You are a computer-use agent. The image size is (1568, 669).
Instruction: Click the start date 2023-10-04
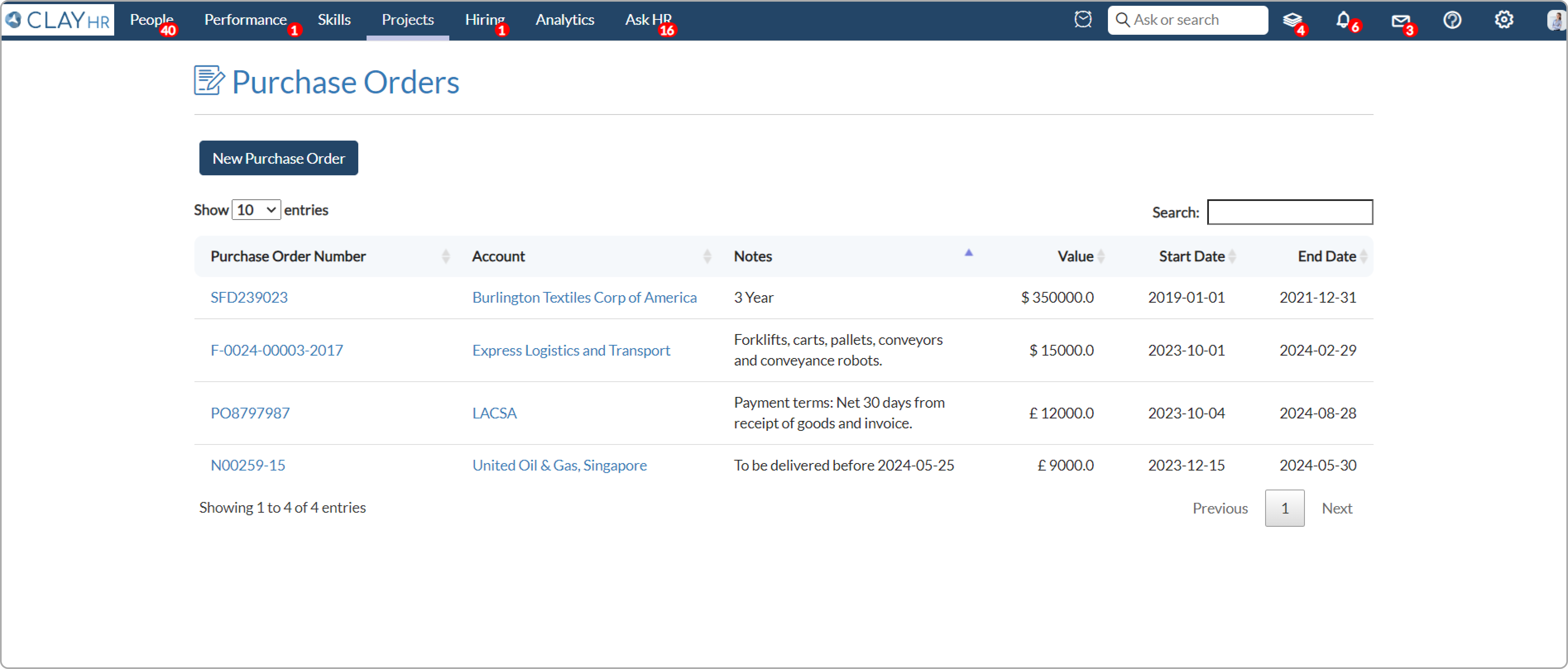[x=1186, y=413]
